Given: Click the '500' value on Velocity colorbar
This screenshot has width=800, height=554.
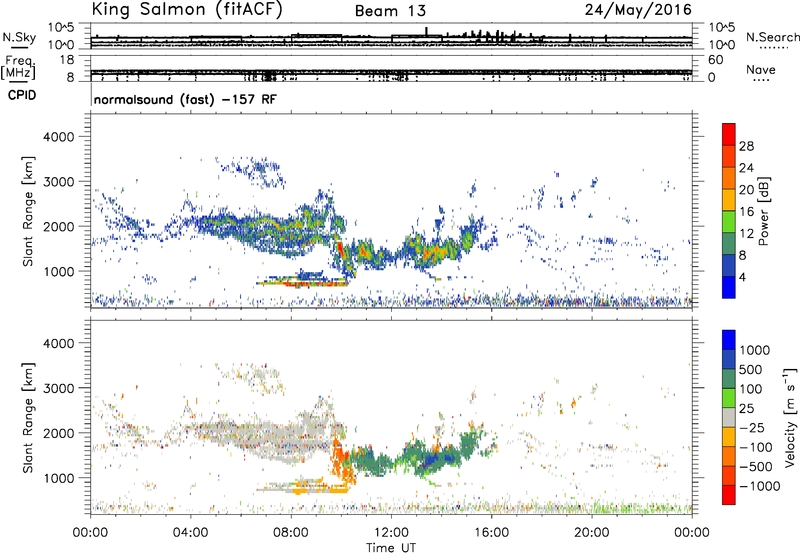Looking at the screenshot, I should point(751,370).
